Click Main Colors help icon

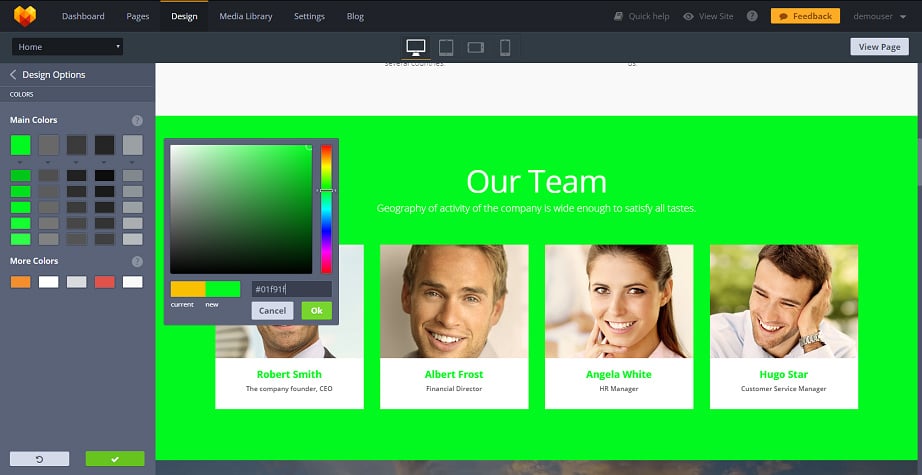[137, 121]
